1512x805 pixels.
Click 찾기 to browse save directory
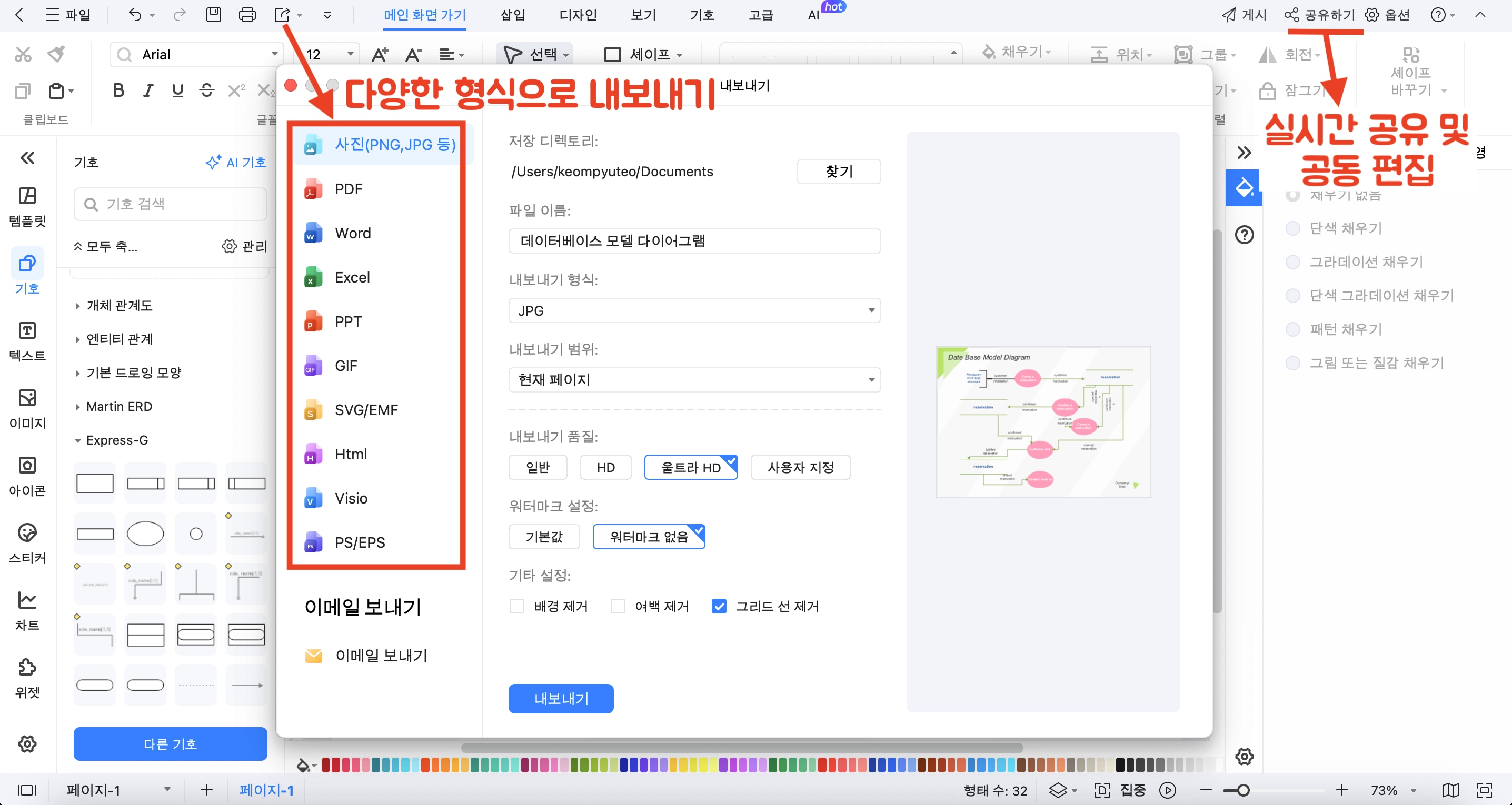[838, 172]
